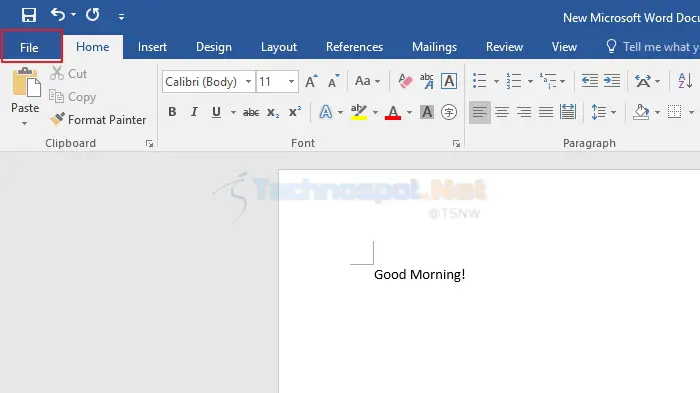Click Text Effects and Typography icon

tap(326, 112)
